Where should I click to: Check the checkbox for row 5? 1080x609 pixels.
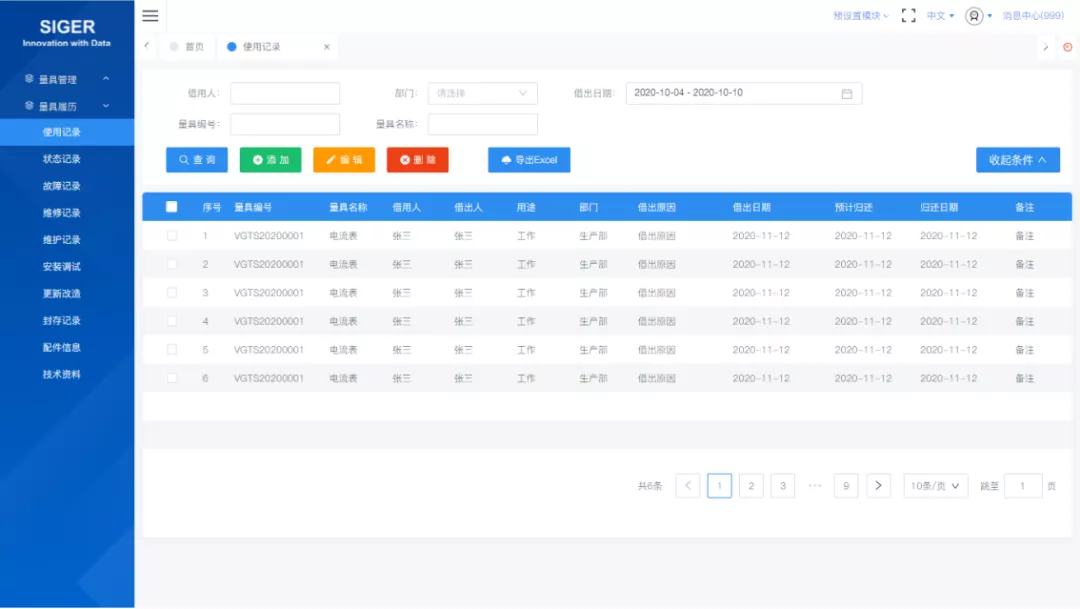coord(172,350)
